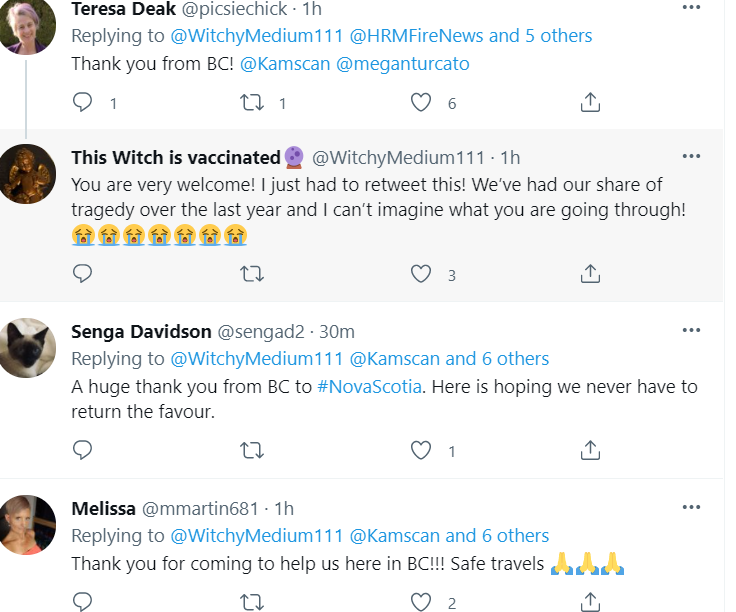The width and height of the screenshot is (736, 612).
Task: Open more options on WitchyMedium111 tweet
Action: (x=690, y=157)
